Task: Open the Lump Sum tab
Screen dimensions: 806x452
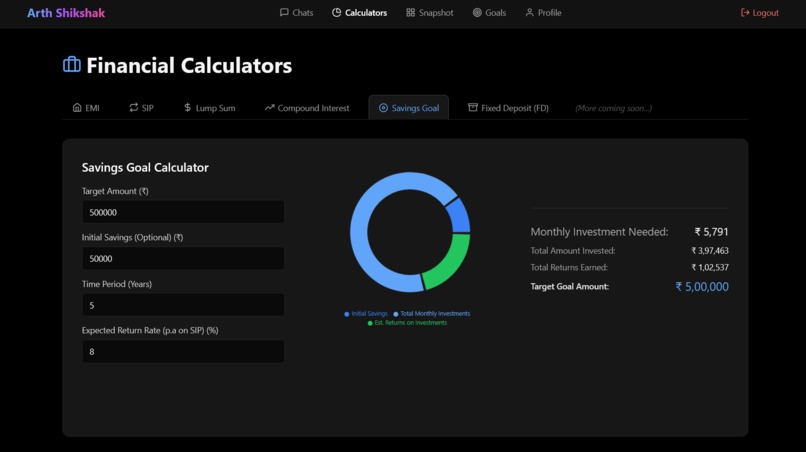Action: click(210, 107)
